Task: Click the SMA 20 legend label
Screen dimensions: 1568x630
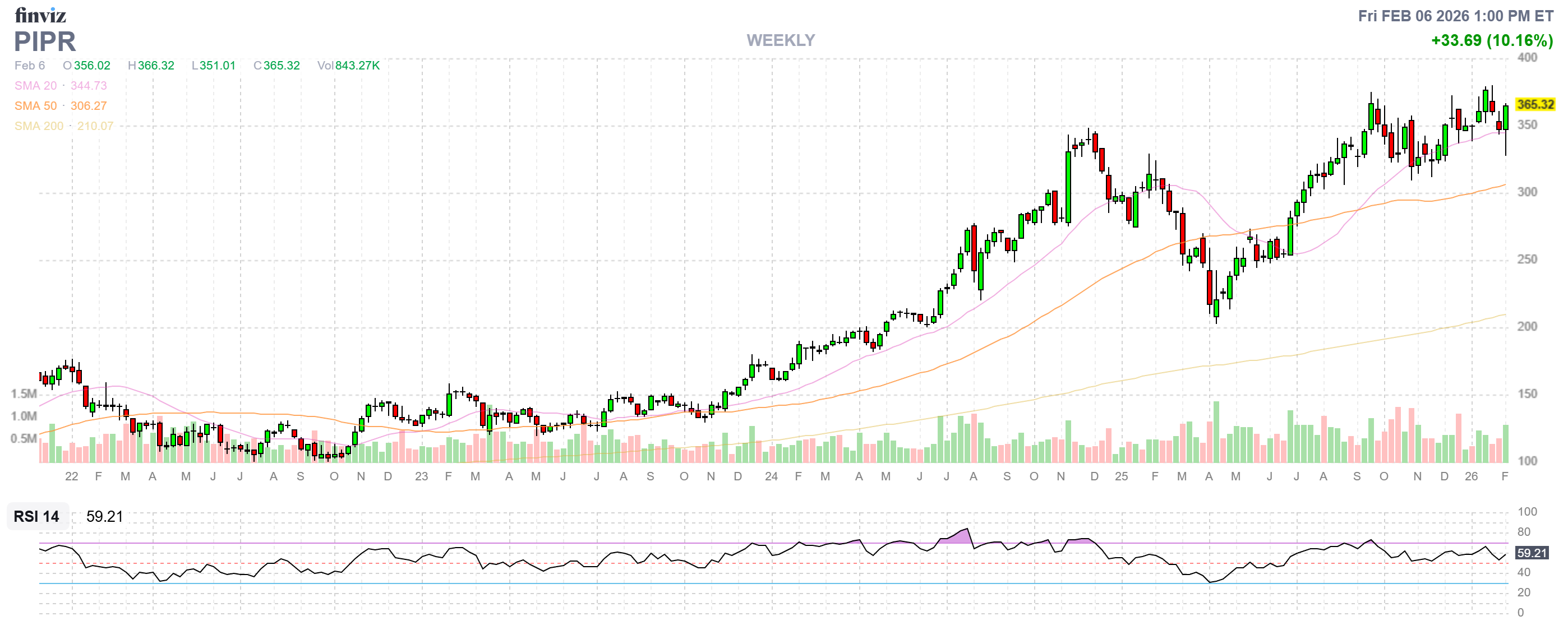Action: 35,86
